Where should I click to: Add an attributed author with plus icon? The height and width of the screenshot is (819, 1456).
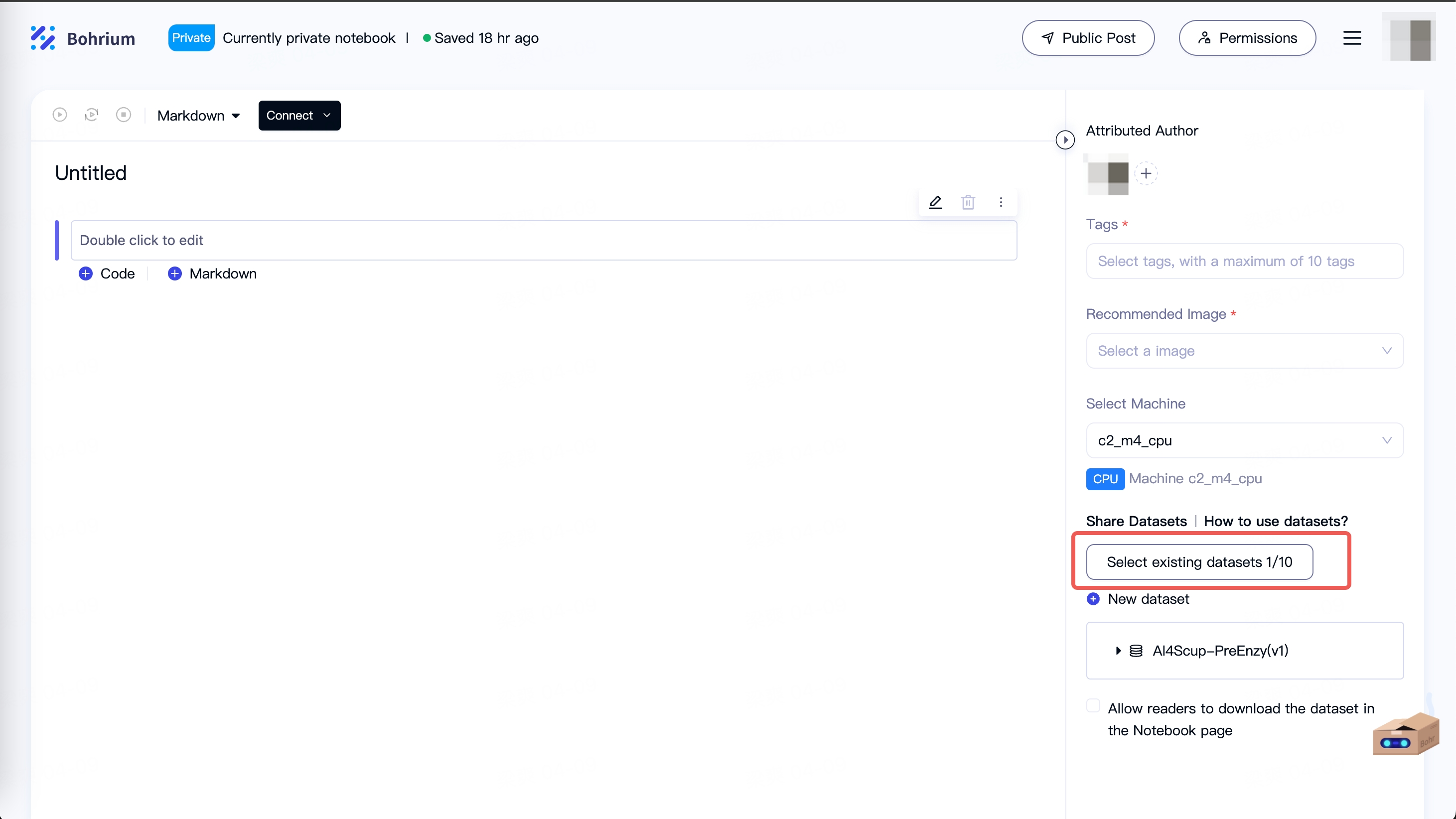pos(1146,173)
